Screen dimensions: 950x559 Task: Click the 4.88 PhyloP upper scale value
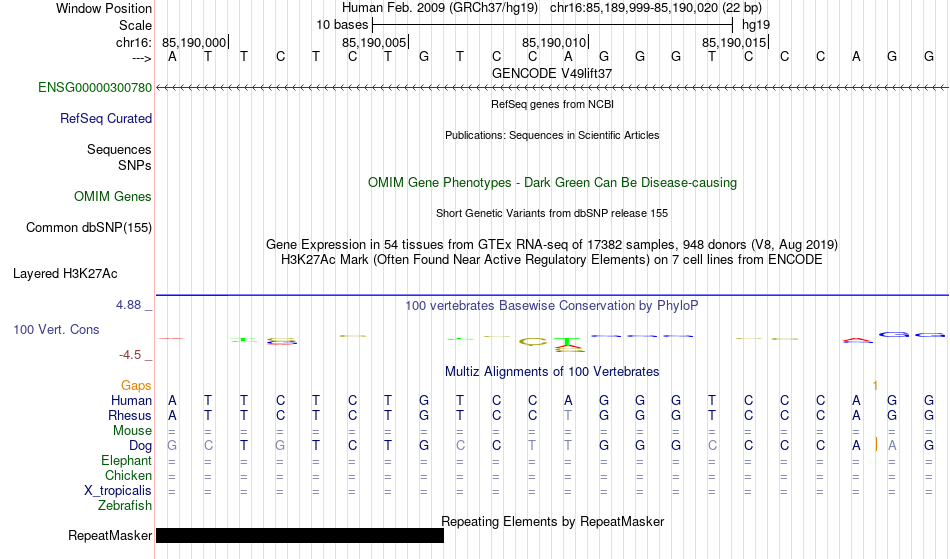pyautogui.click(x=128, y=305)
